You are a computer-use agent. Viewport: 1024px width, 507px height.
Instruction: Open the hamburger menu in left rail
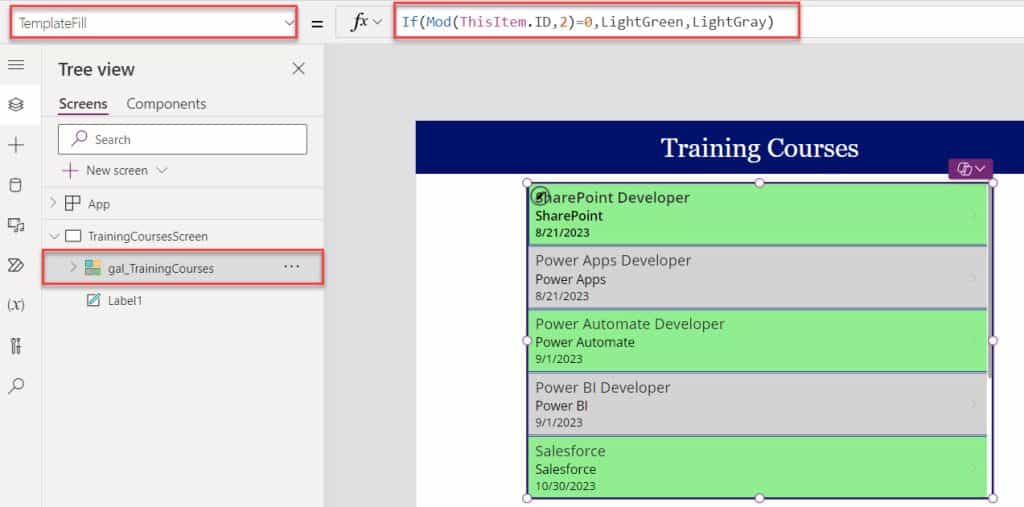coord(16,65)
